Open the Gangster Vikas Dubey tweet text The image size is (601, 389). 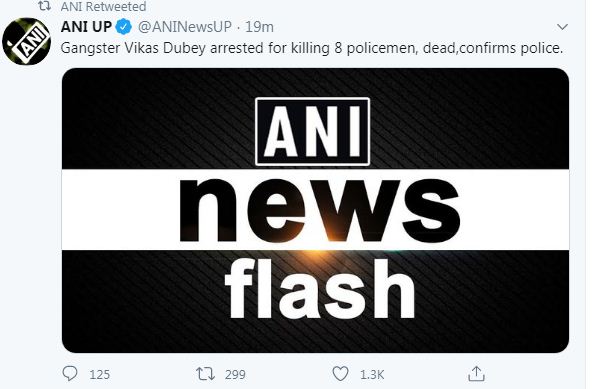click(x=312, y=48)
